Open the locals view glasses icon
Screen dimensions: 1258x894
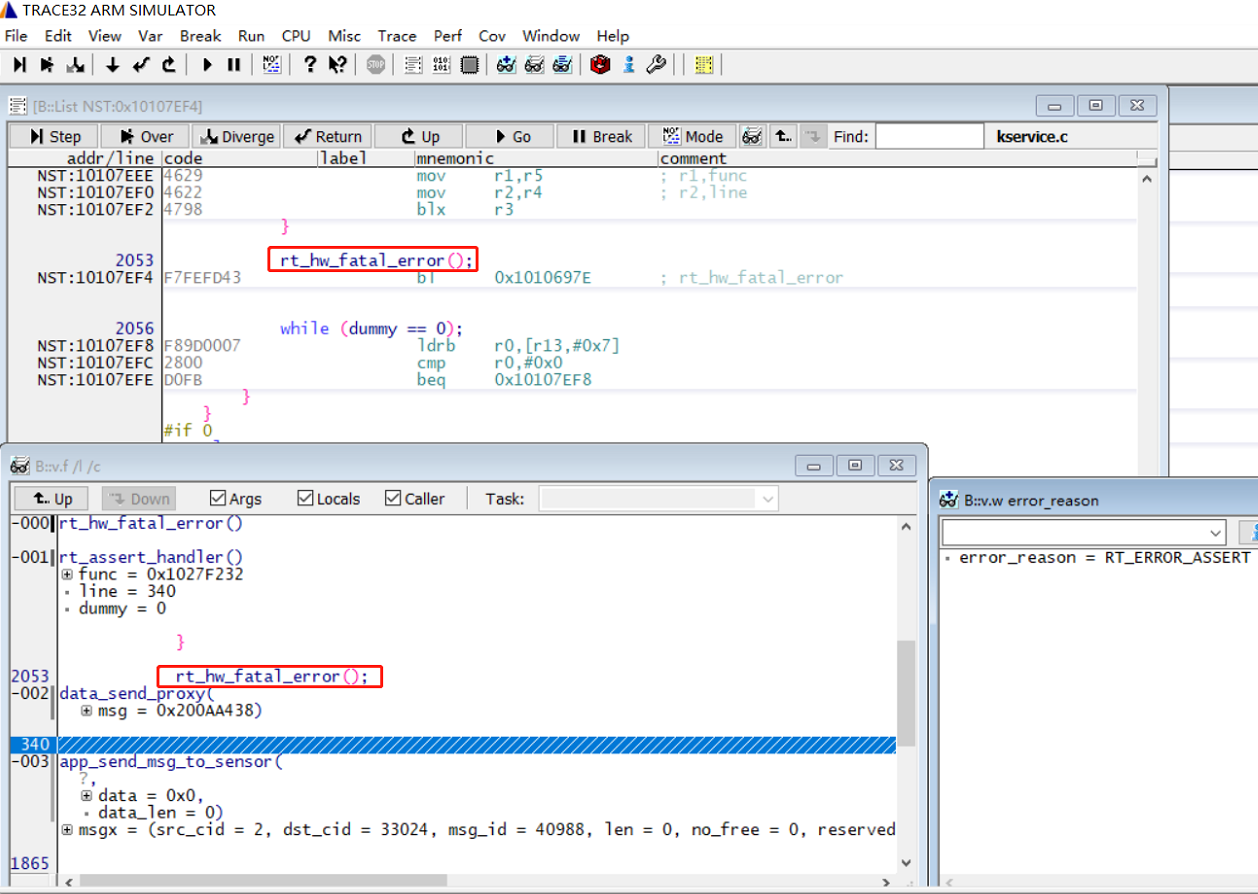(534, 65)
